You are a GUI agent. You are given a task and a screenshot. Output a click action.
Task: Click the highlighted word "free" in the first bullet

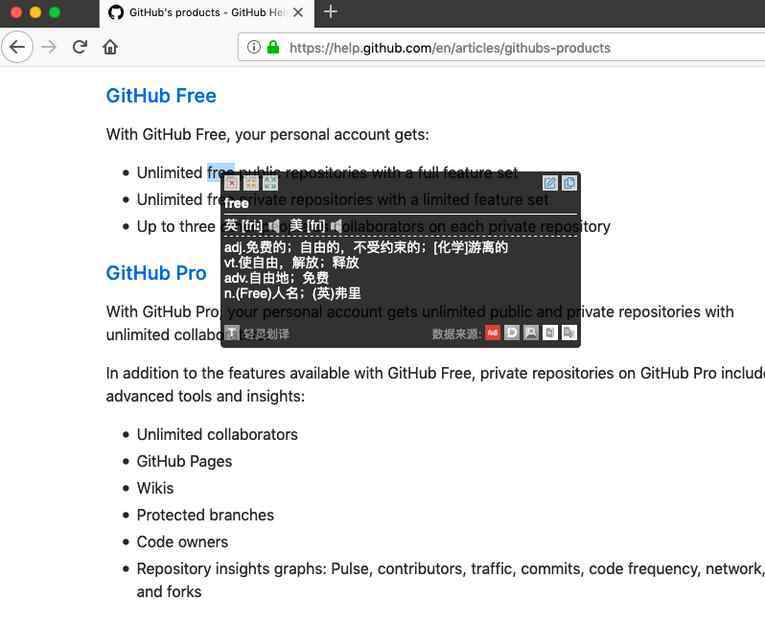pyautogui.click(x=221, y=172)
